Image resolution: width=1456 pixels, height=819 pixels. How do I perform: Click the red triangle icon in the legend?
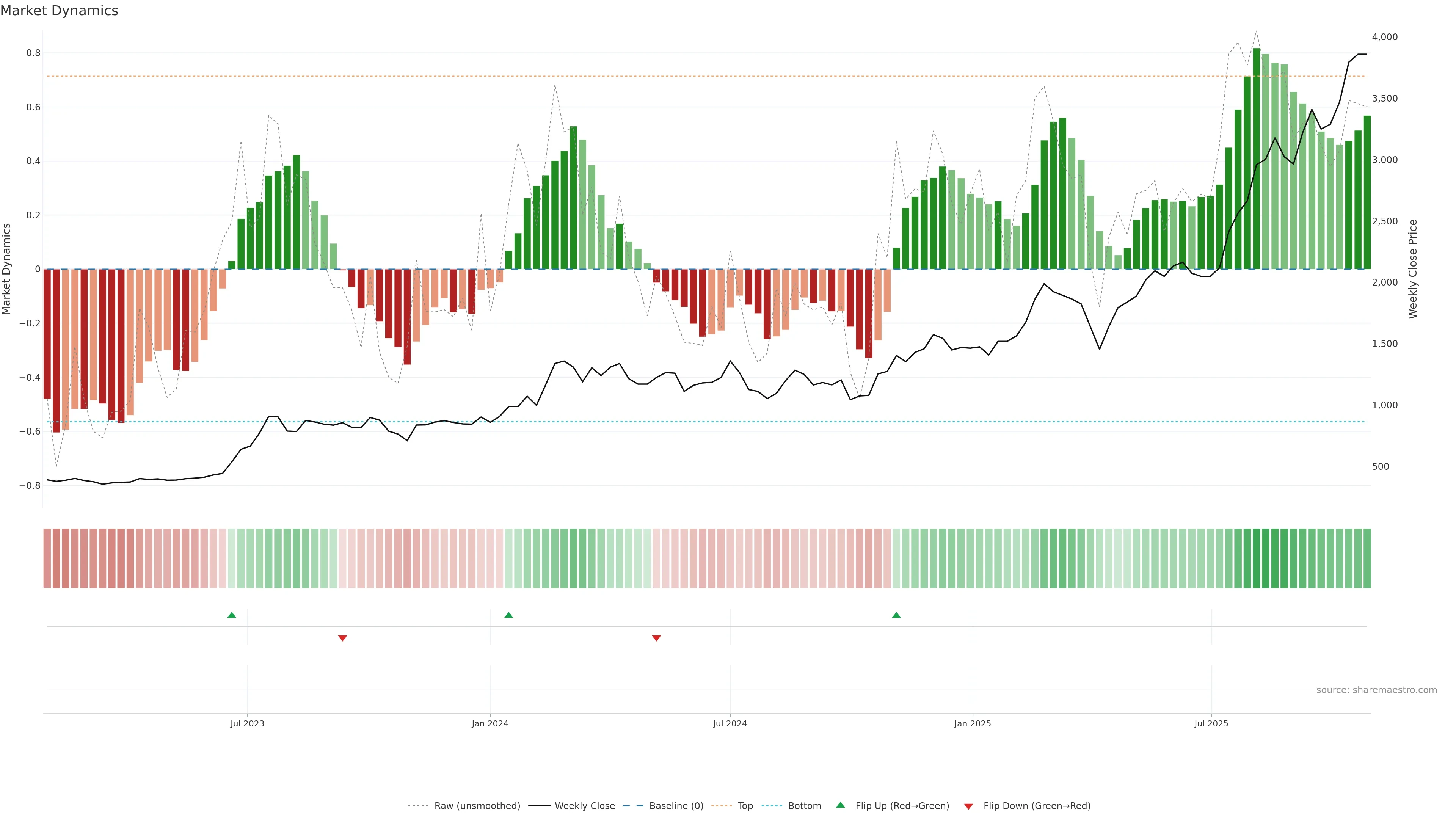coord(968,806)
